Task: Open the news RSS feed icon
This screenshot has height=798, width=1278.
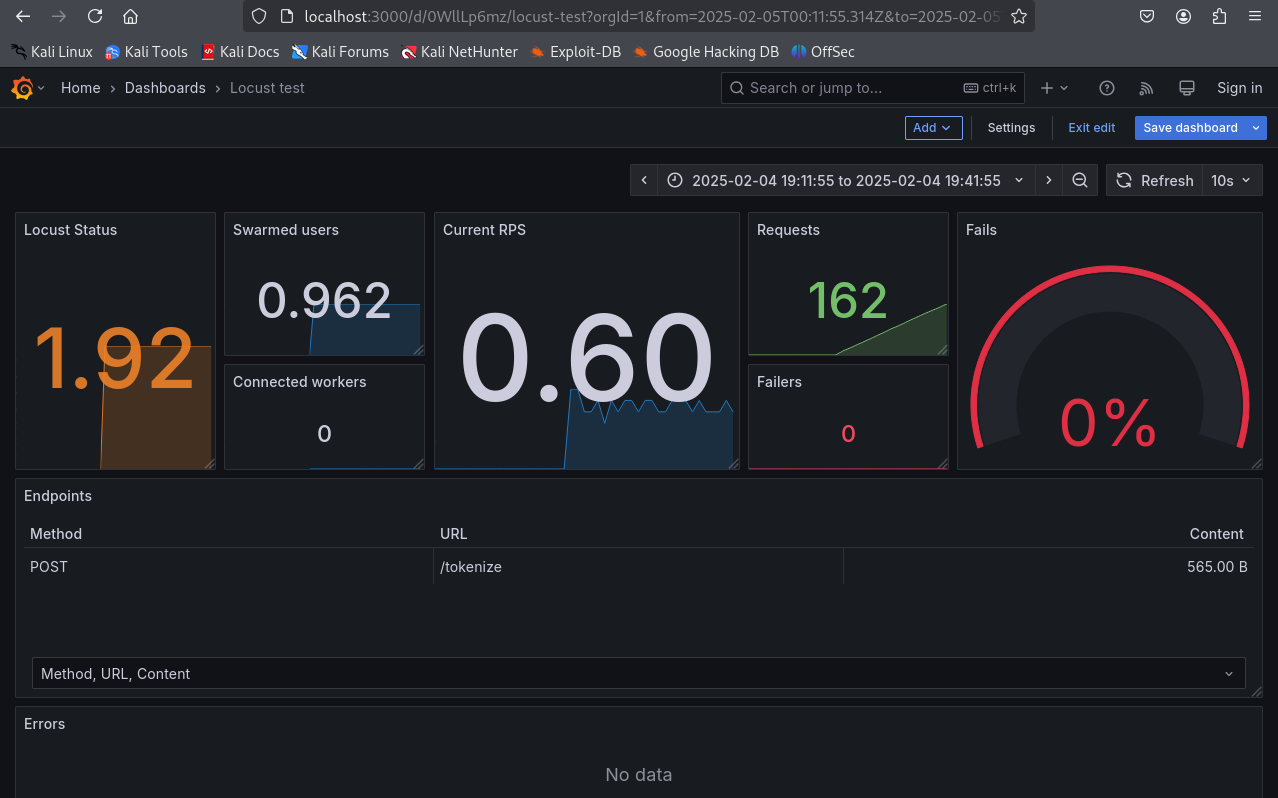Action: tap(1146, 88)
